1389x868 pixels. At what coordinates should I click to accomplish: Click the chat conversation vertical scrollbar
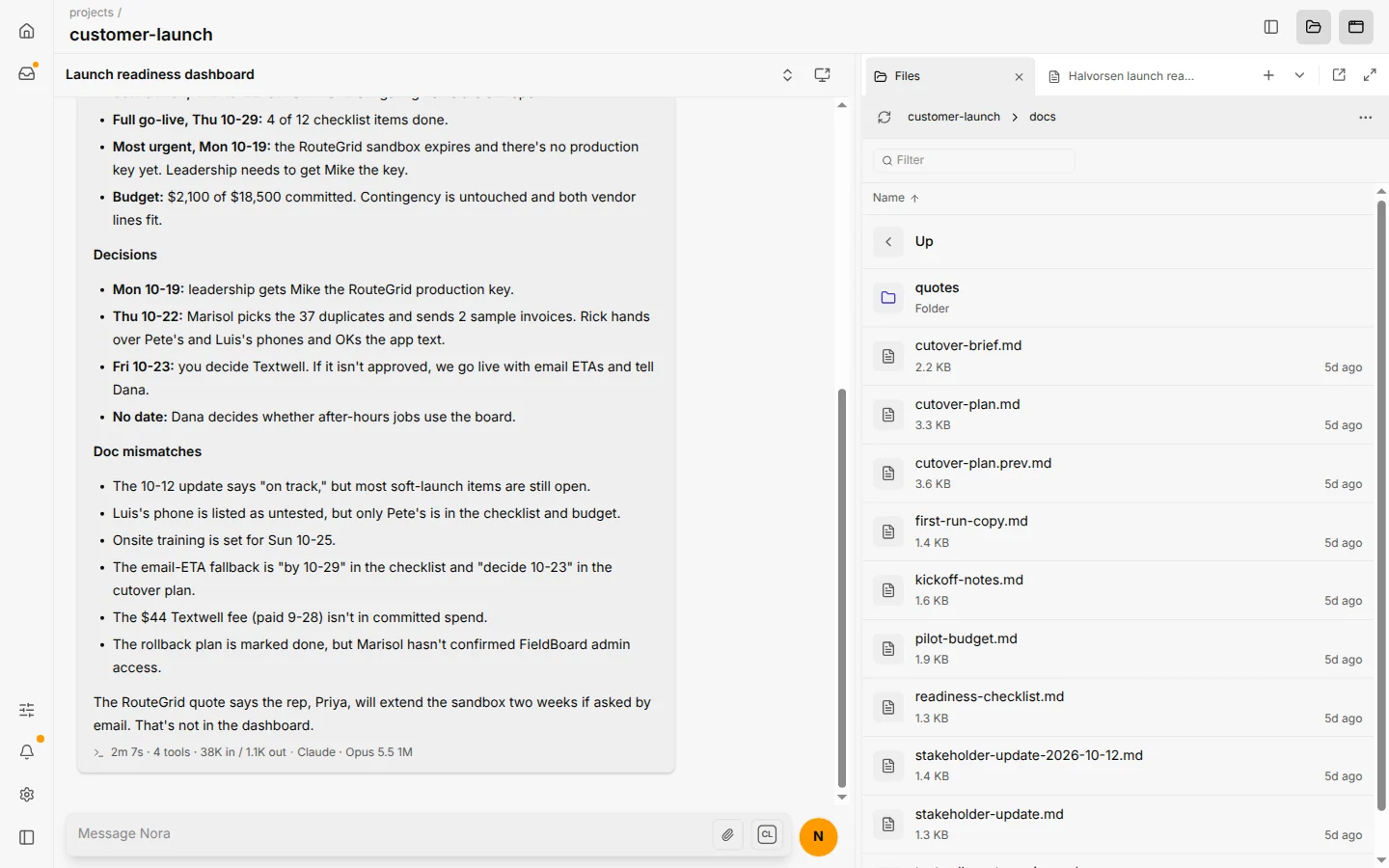(x=842, y=588)
